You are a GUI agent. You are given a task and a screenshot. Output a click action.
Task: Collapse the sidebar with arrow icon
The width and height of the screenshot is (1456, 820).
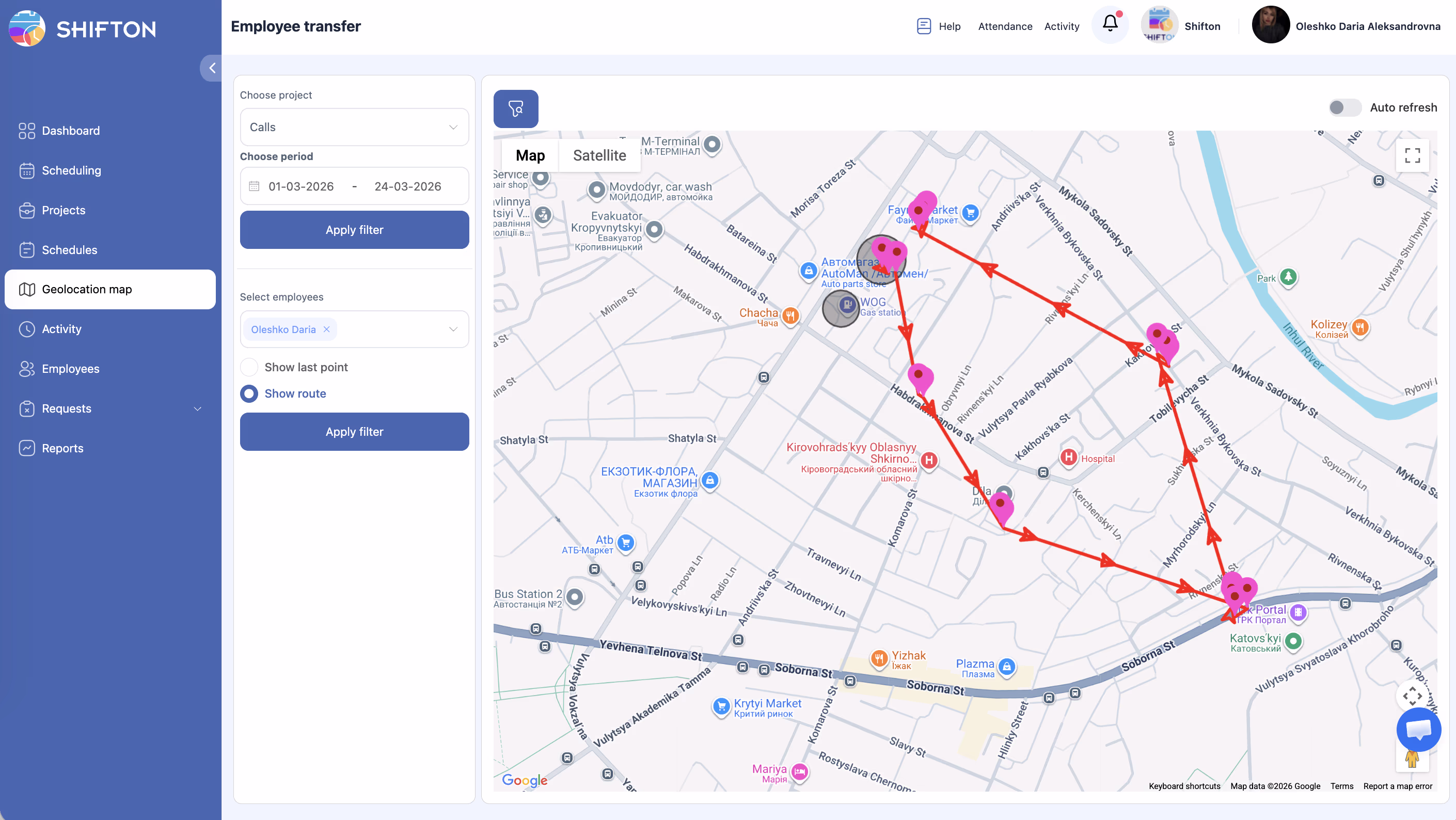(x=212, y=68)
